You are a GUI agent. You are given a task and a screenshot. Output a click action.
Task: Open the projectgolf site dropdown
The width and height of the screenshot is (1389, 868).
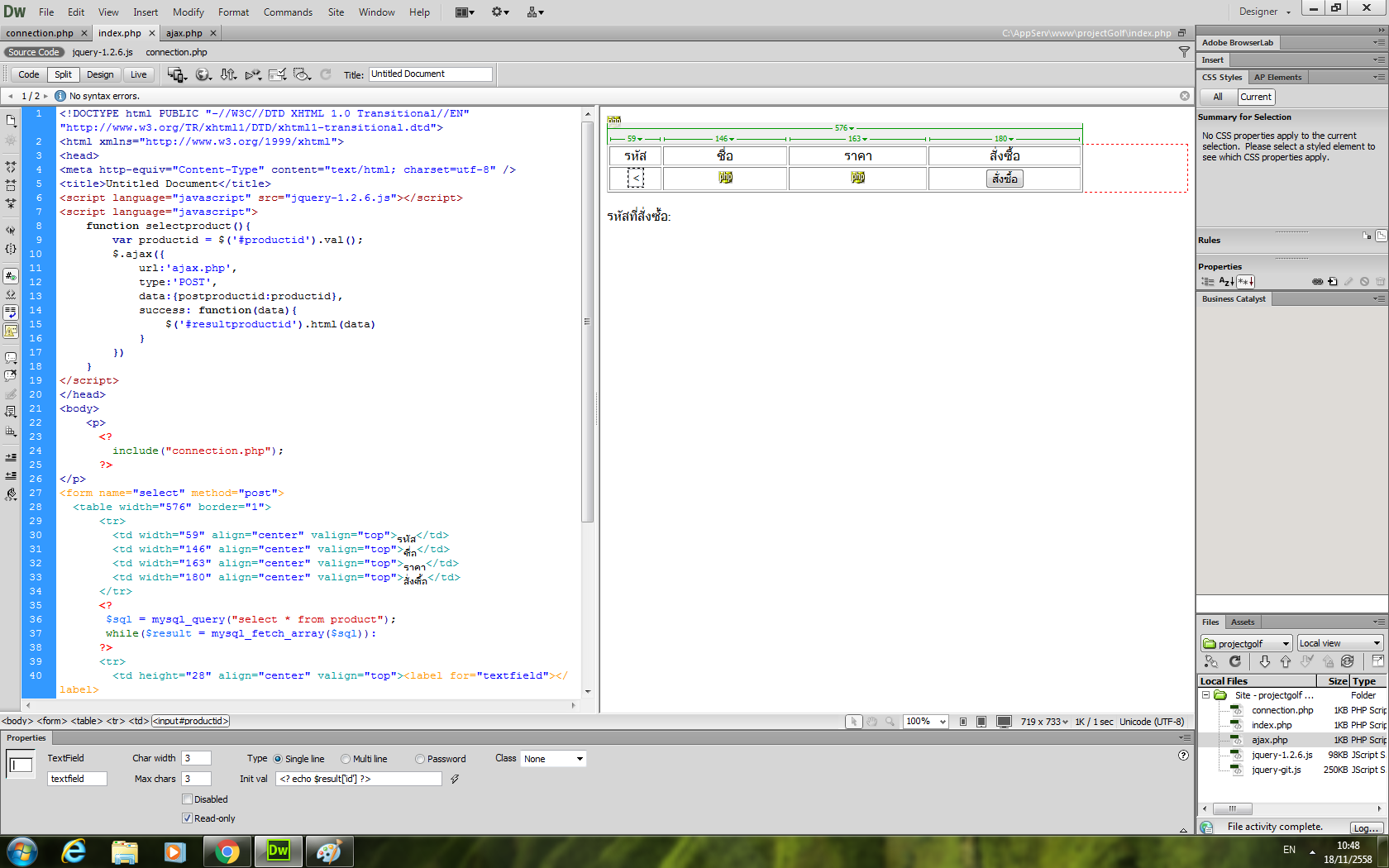[x=1246, y=643]
